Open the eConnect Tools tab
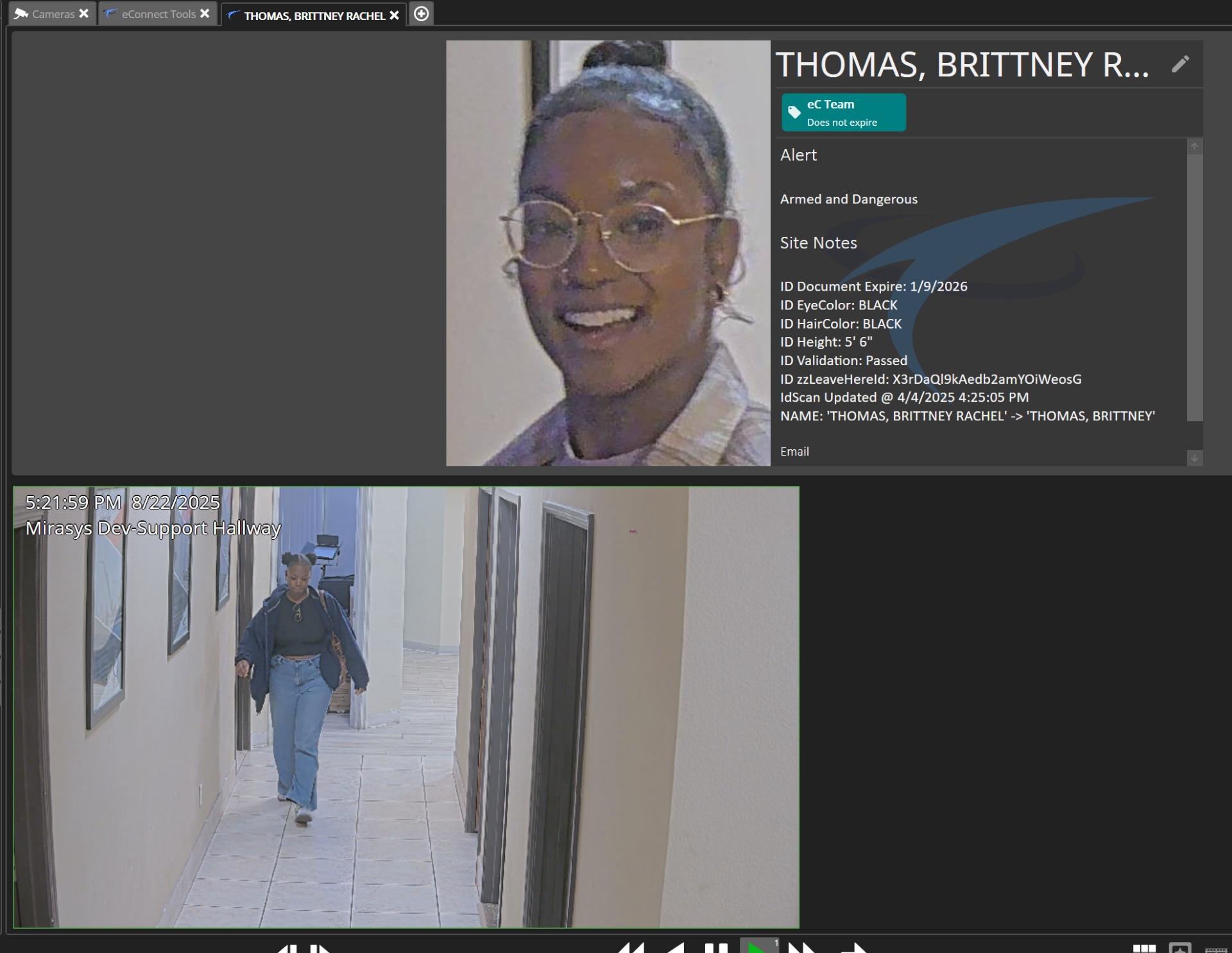 (x=158, y=14)
